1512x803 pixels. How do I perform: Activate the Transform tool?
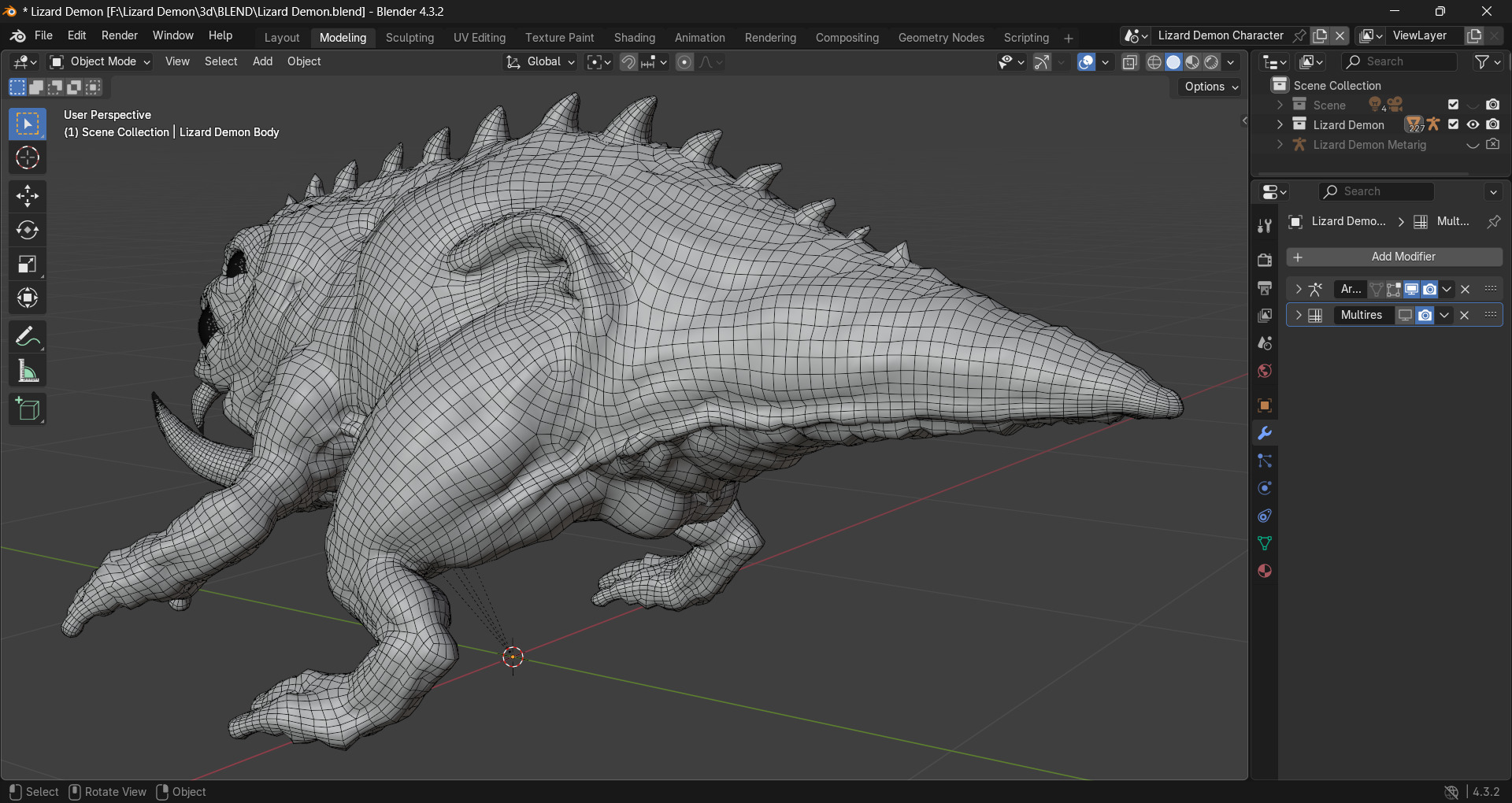point(28,298)
